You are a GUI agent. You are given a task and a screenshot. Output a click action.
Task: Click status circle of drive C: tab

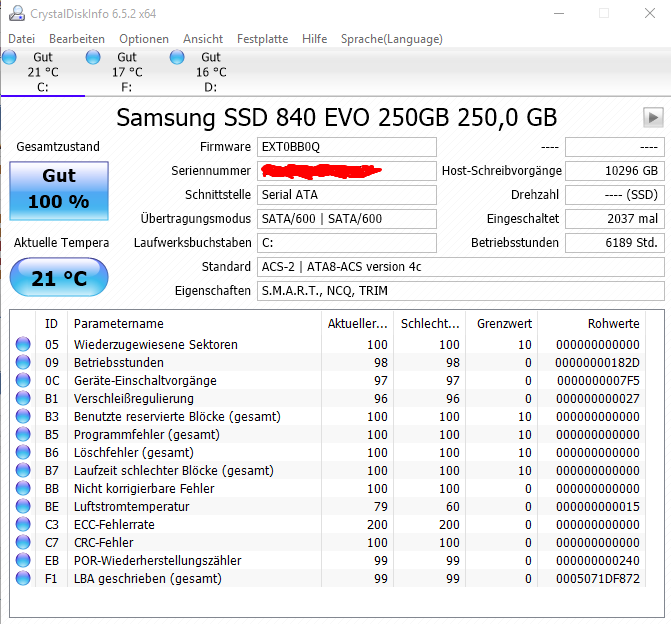pos(9,57)
